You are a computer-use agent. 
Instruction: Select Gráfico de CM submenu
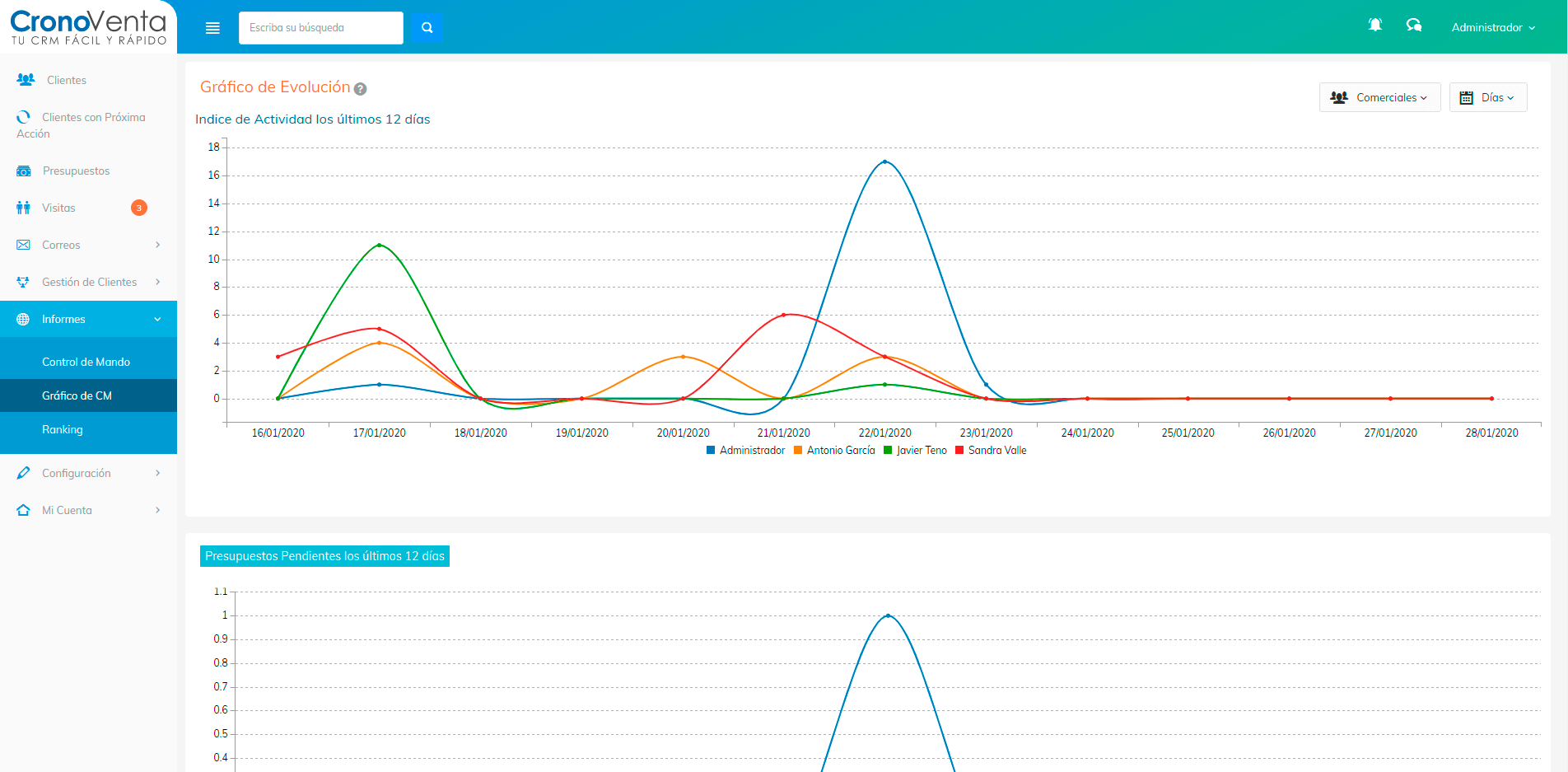(88, 395)
